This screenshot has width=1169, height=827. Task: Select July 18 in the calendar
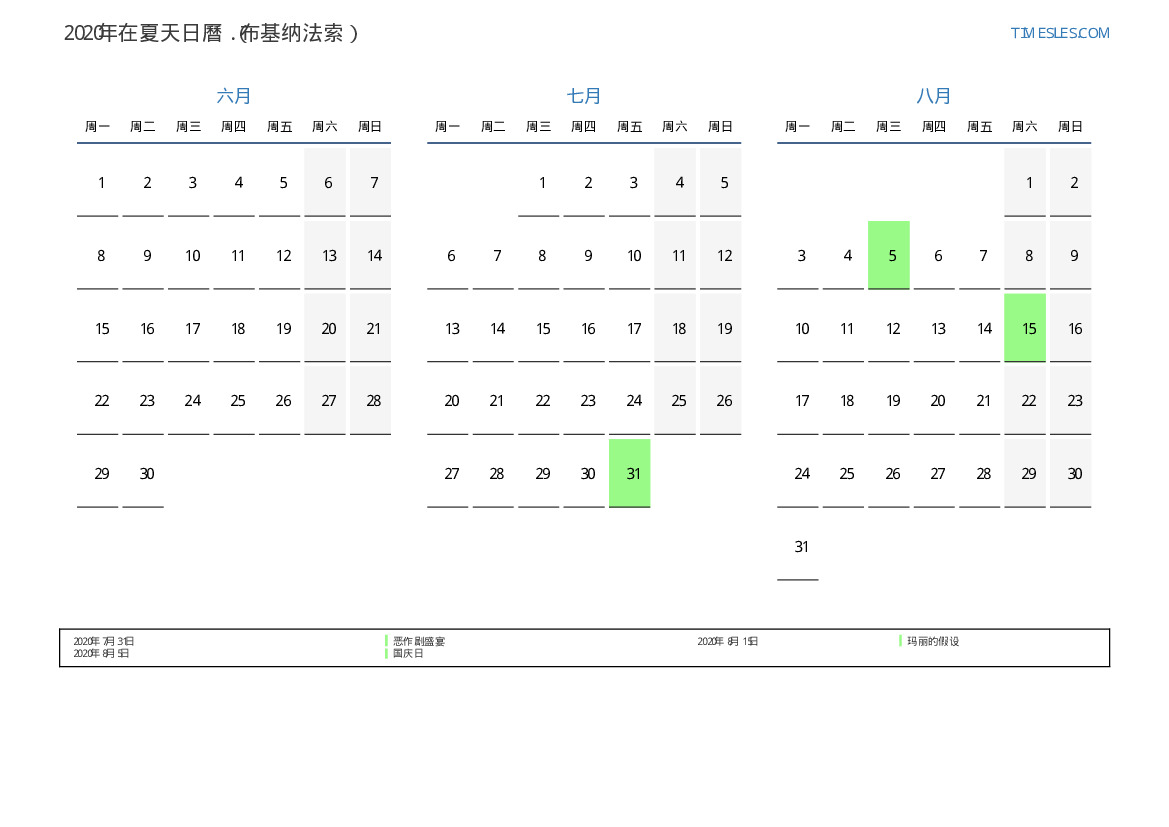(679, 329)
